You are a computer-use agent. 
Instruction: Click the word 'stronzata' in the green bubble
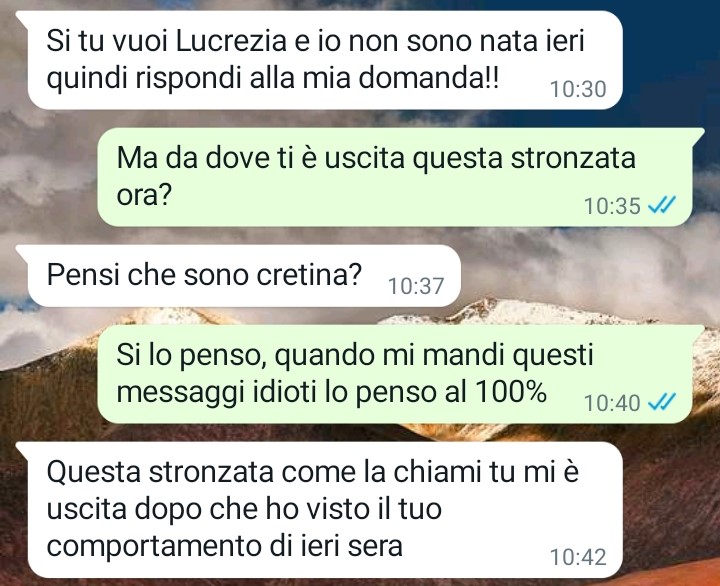coord(573,158)
